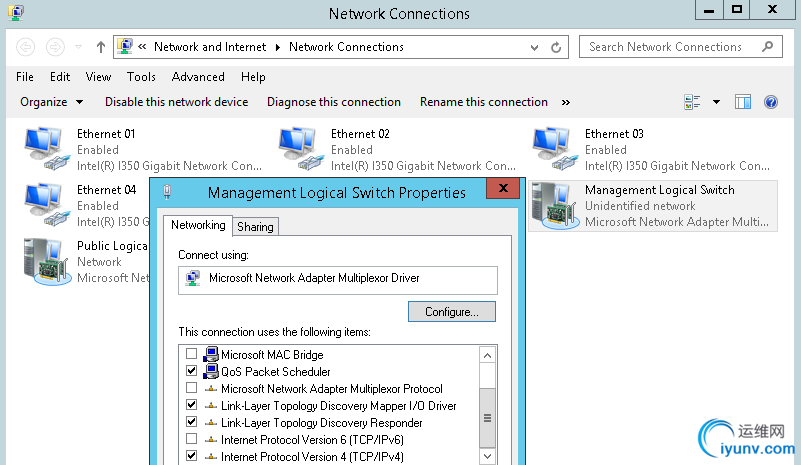Enable the Microsoft MAC Bridge checkbox
This screenshot has height=465, width=801.
click(x=192, y=354)
